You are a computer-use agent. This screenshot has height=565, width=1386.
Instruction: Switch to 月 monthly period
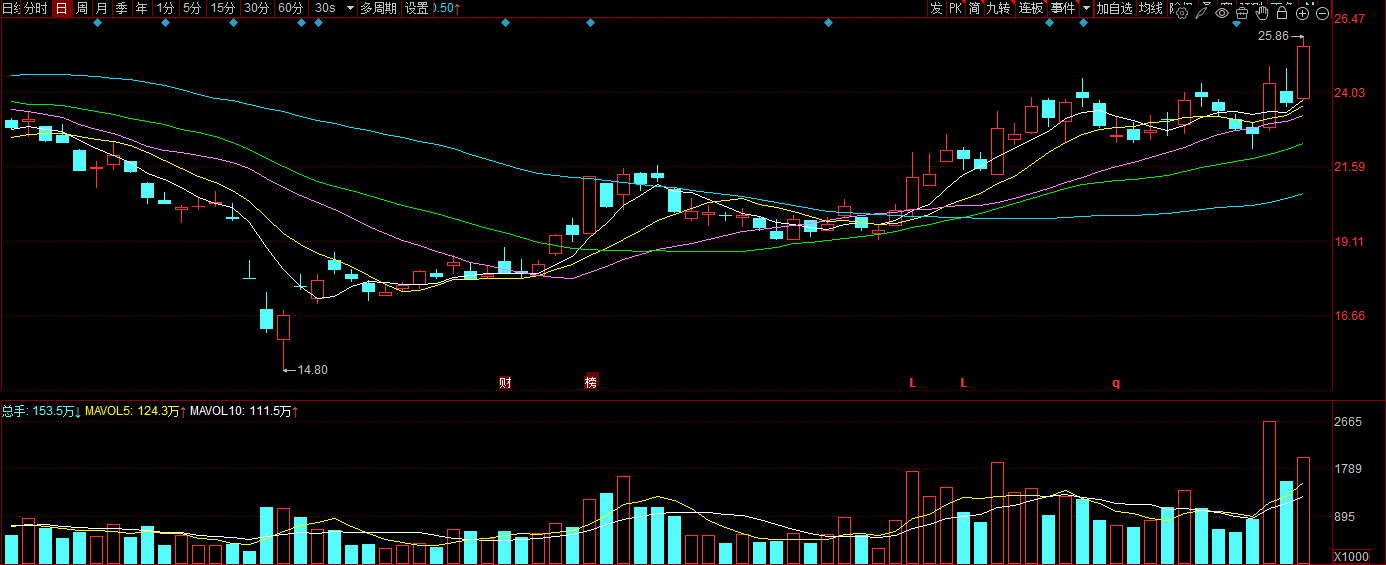tap(102, 8)
